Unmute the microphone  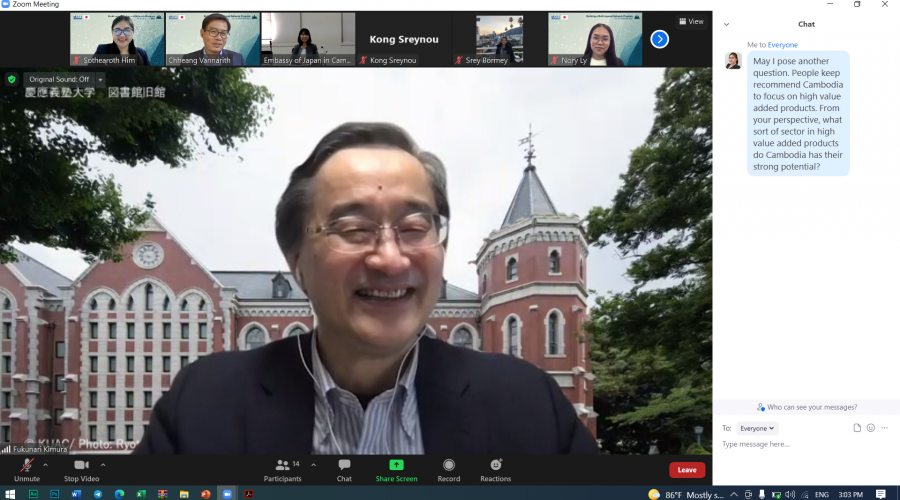[x=27, y=468]
